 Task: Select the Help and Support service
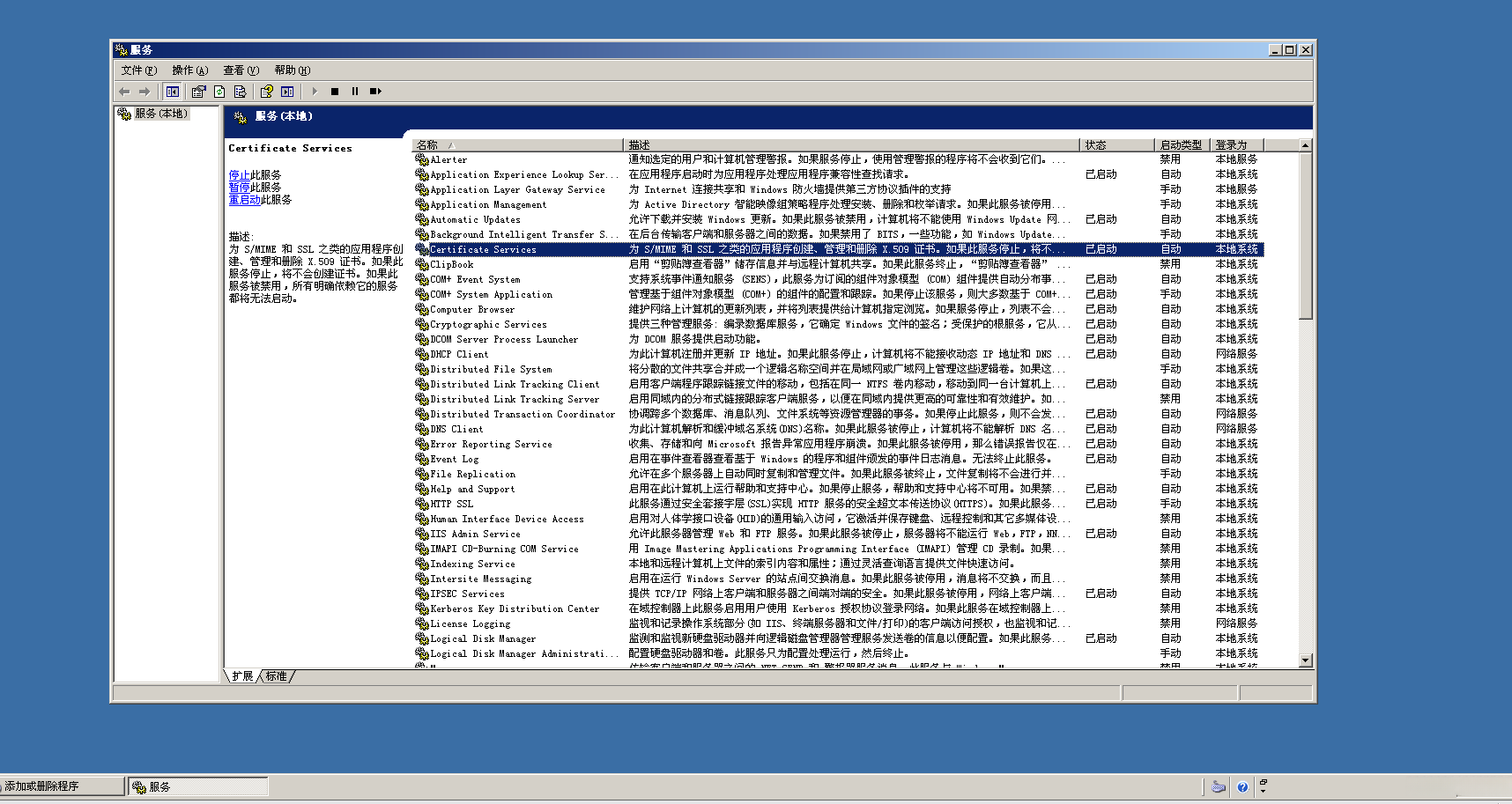[839, 489]
